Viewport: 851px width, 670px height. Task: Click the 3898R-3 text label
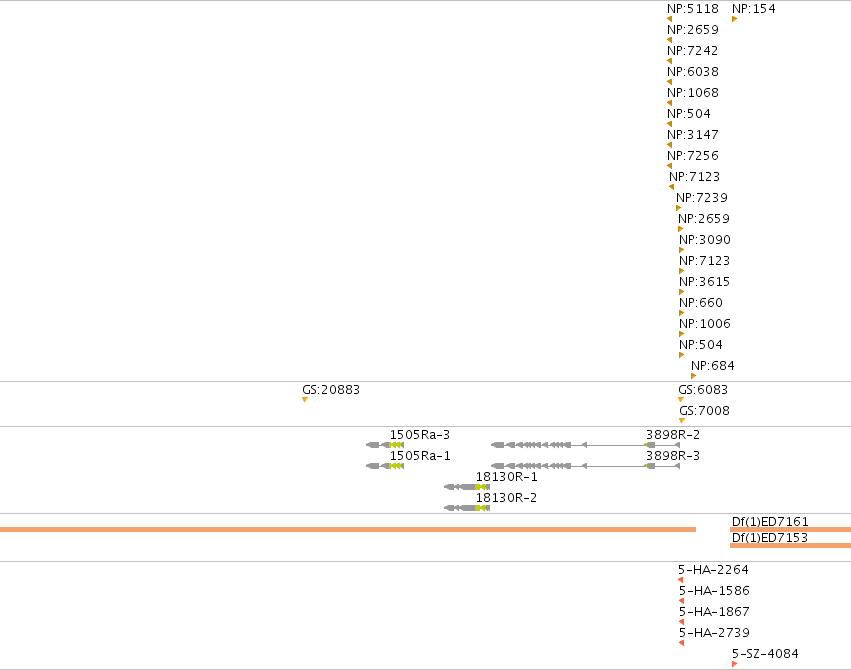click(673, 456)
